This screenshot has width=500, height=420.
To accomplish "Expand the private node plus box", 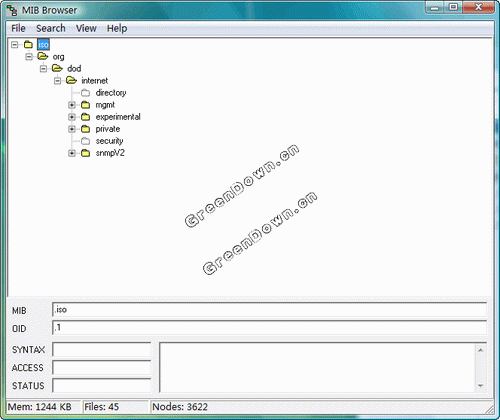I will coord(71,129).
